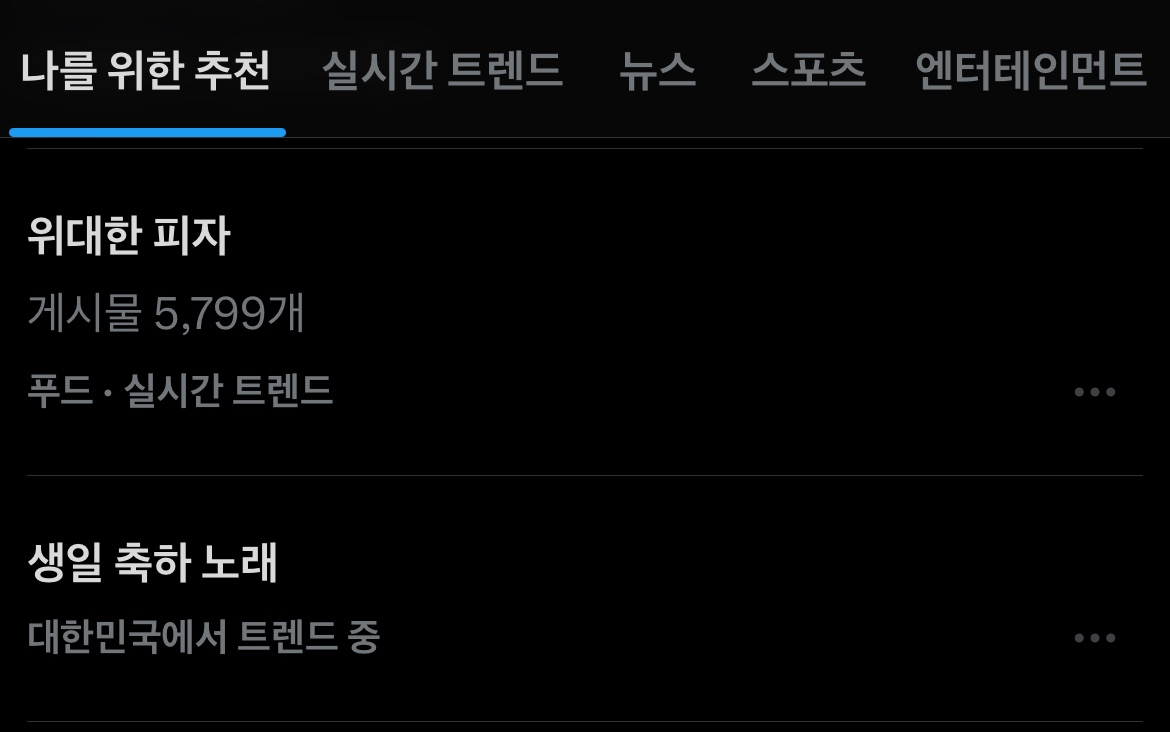
Task: Go to the 엔터테인먼트 tab
Action: (x=1030, y=71)
